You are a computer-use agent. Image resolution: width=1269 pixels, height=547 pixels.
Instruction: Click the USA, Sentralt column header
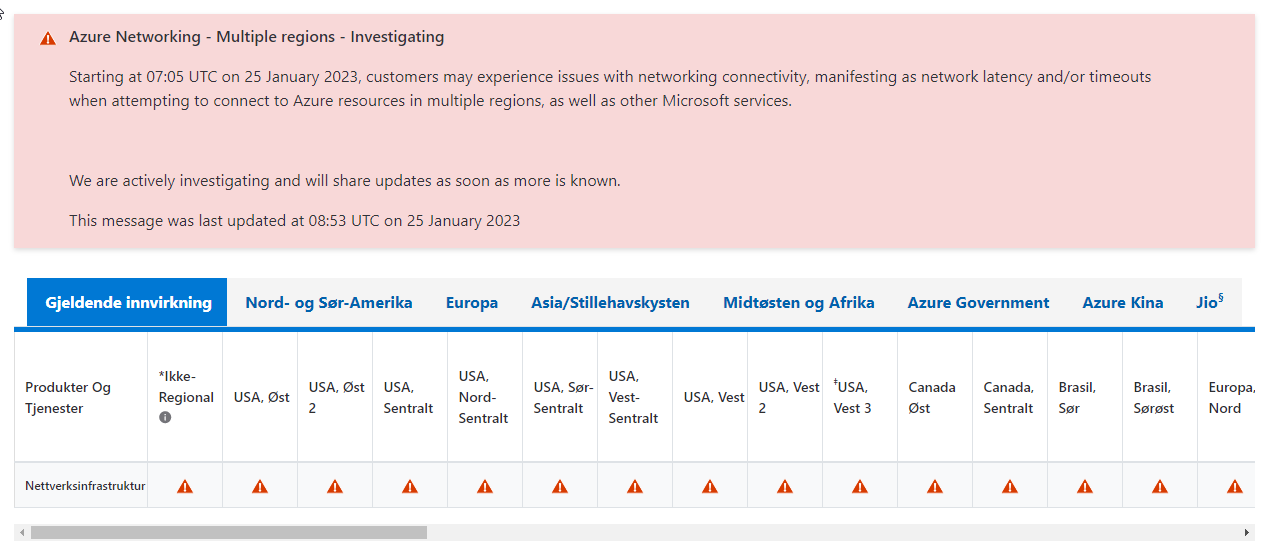tap(408, 397)
